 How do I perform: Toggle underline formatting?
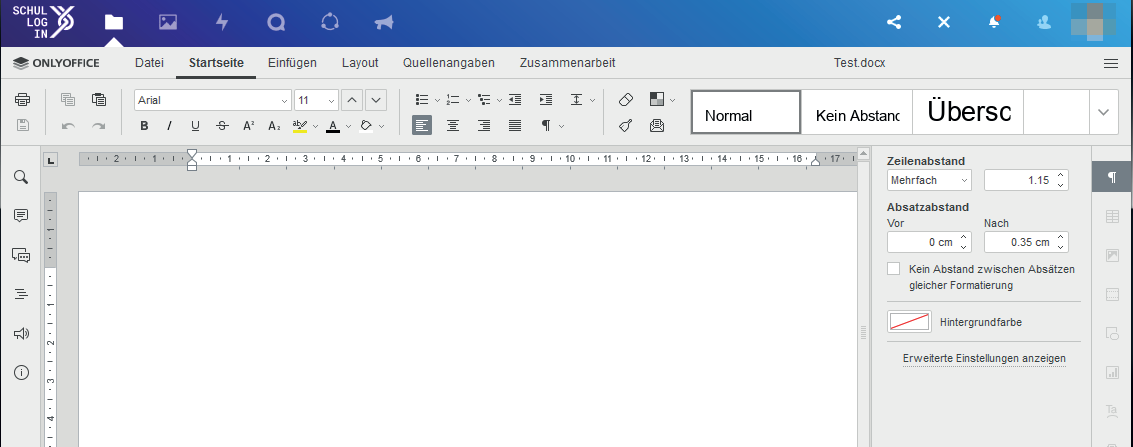click(195, 126)
